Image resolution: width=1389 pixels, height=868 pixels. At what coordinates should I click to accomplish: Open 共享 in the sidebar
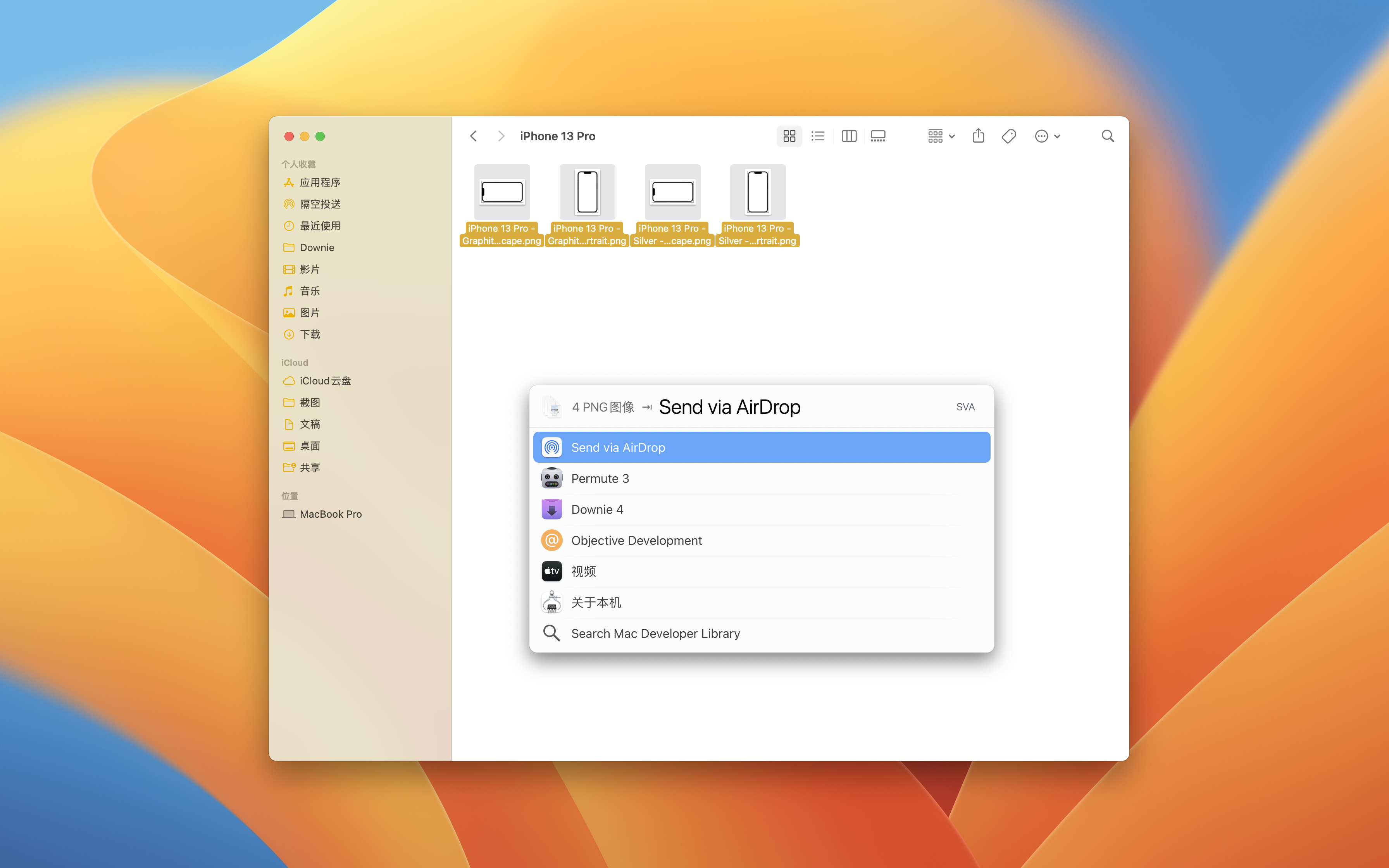[360, 468]
